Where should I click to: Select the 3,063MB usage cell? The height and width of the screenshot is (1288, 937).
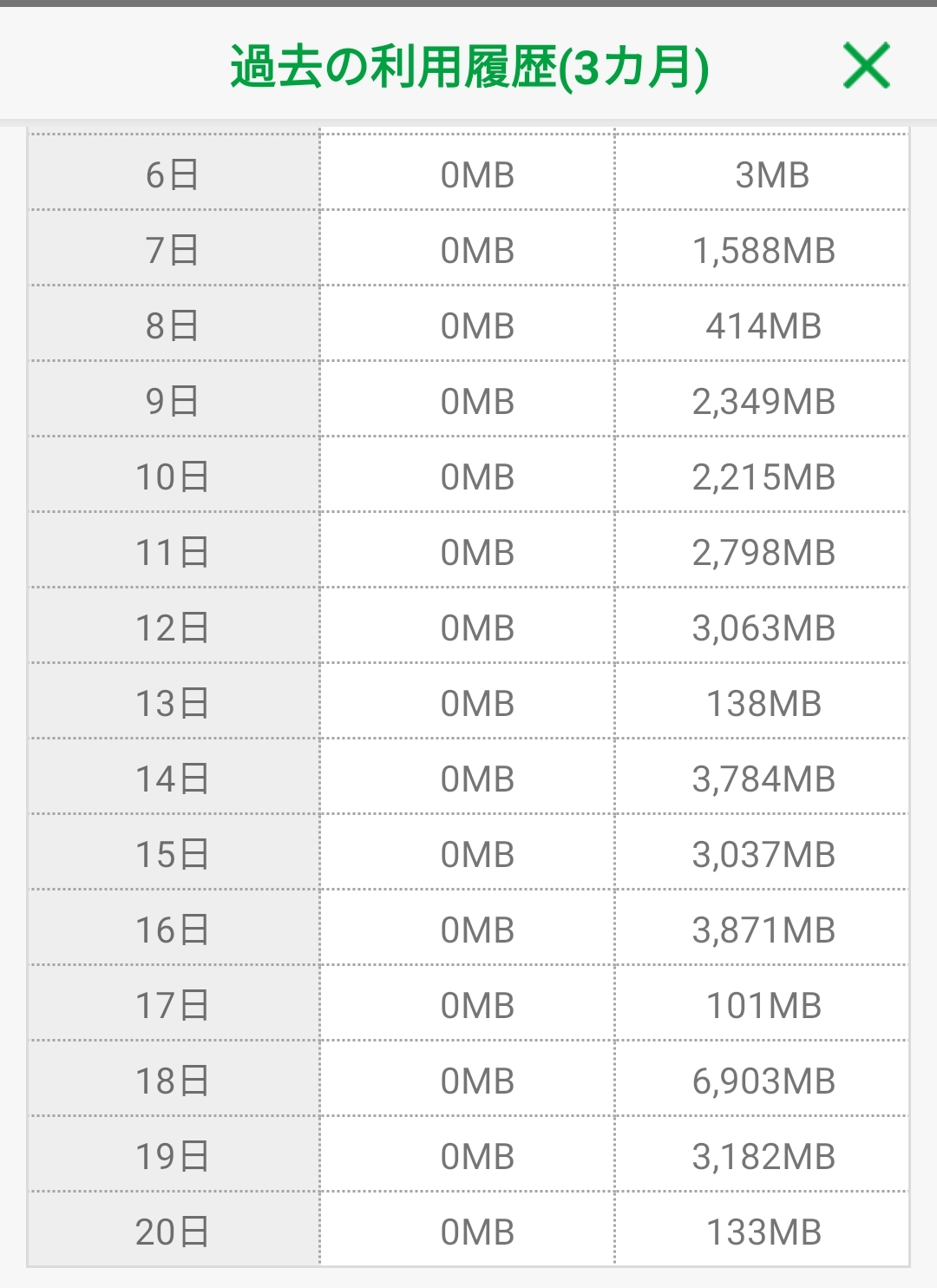click(x=763, y=628)
